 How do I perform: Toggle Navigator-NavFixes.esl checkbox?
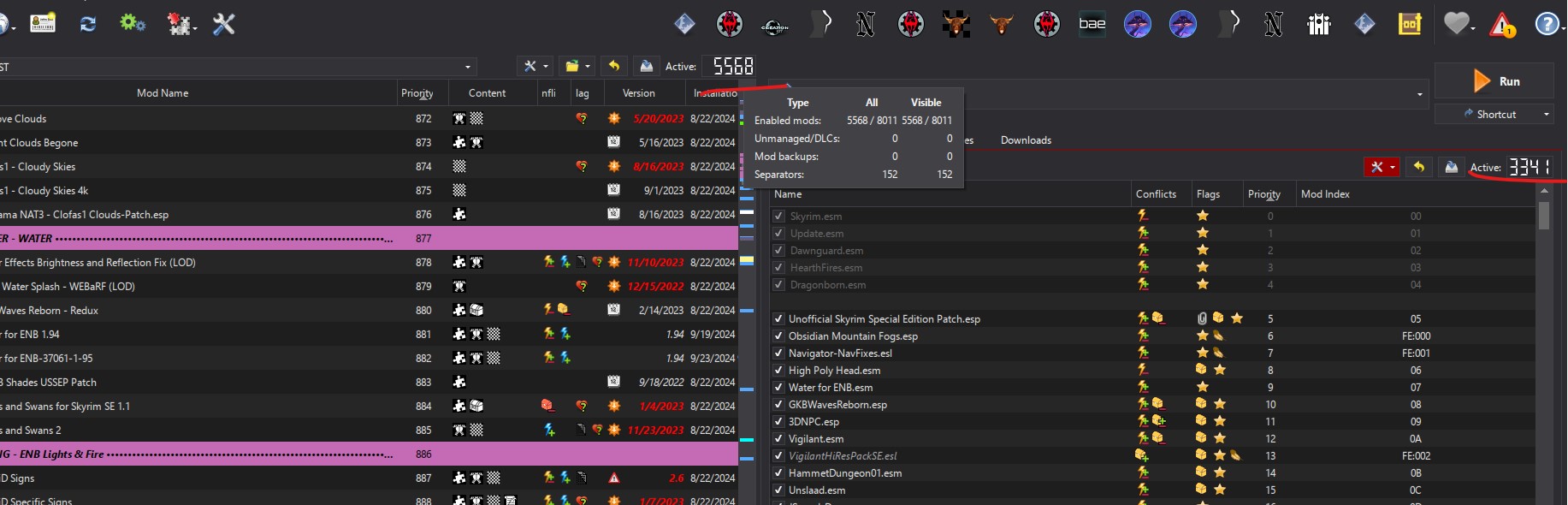coord(778,353)
